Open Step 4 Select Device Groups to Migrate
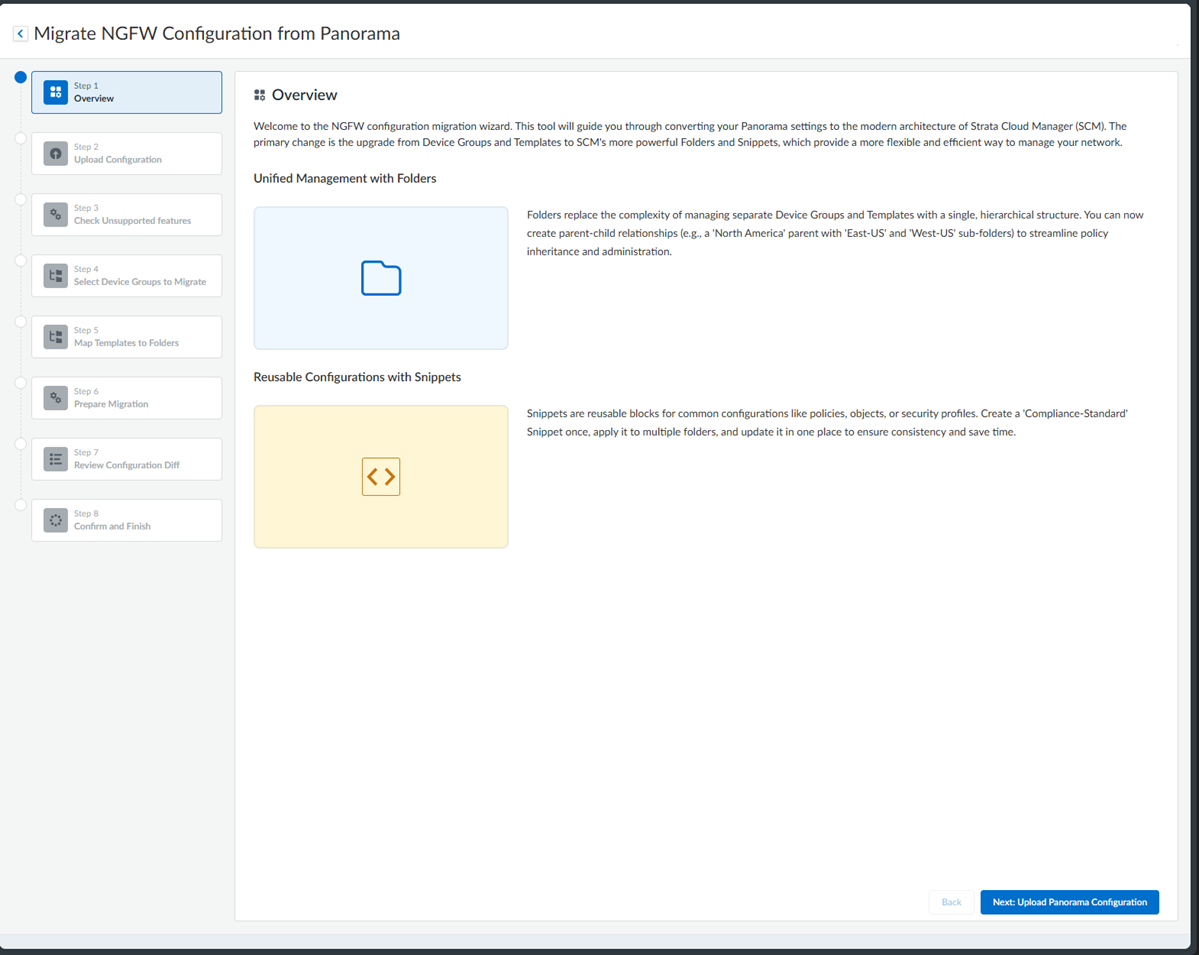The height and width of the screenshot is (955, 1199). coord(127,276)
